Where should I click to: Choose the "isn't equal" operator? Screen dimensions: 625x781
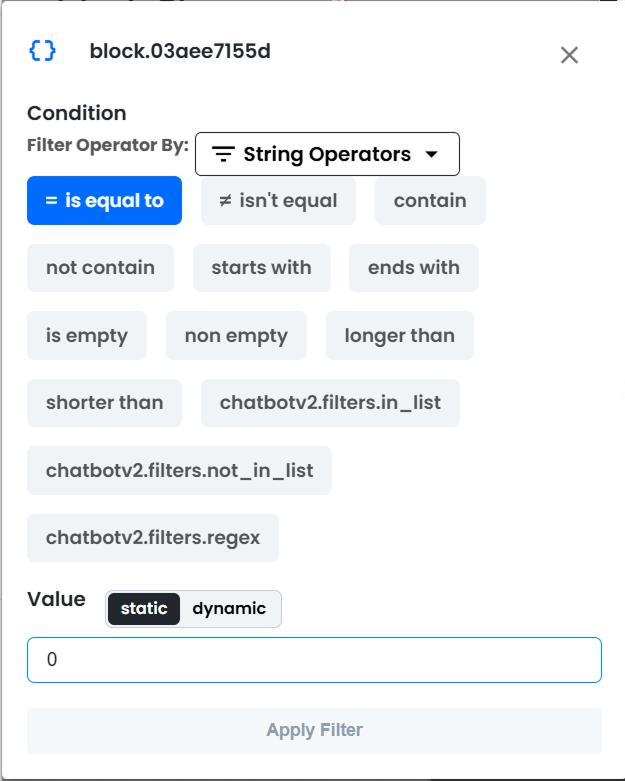coord(278,200)
